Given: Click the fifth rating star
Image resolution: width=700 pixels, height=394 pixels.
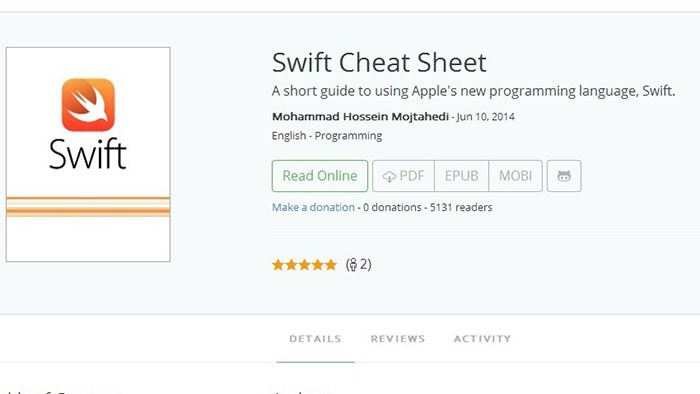Looking at the screenshot, I should (330, 265).
